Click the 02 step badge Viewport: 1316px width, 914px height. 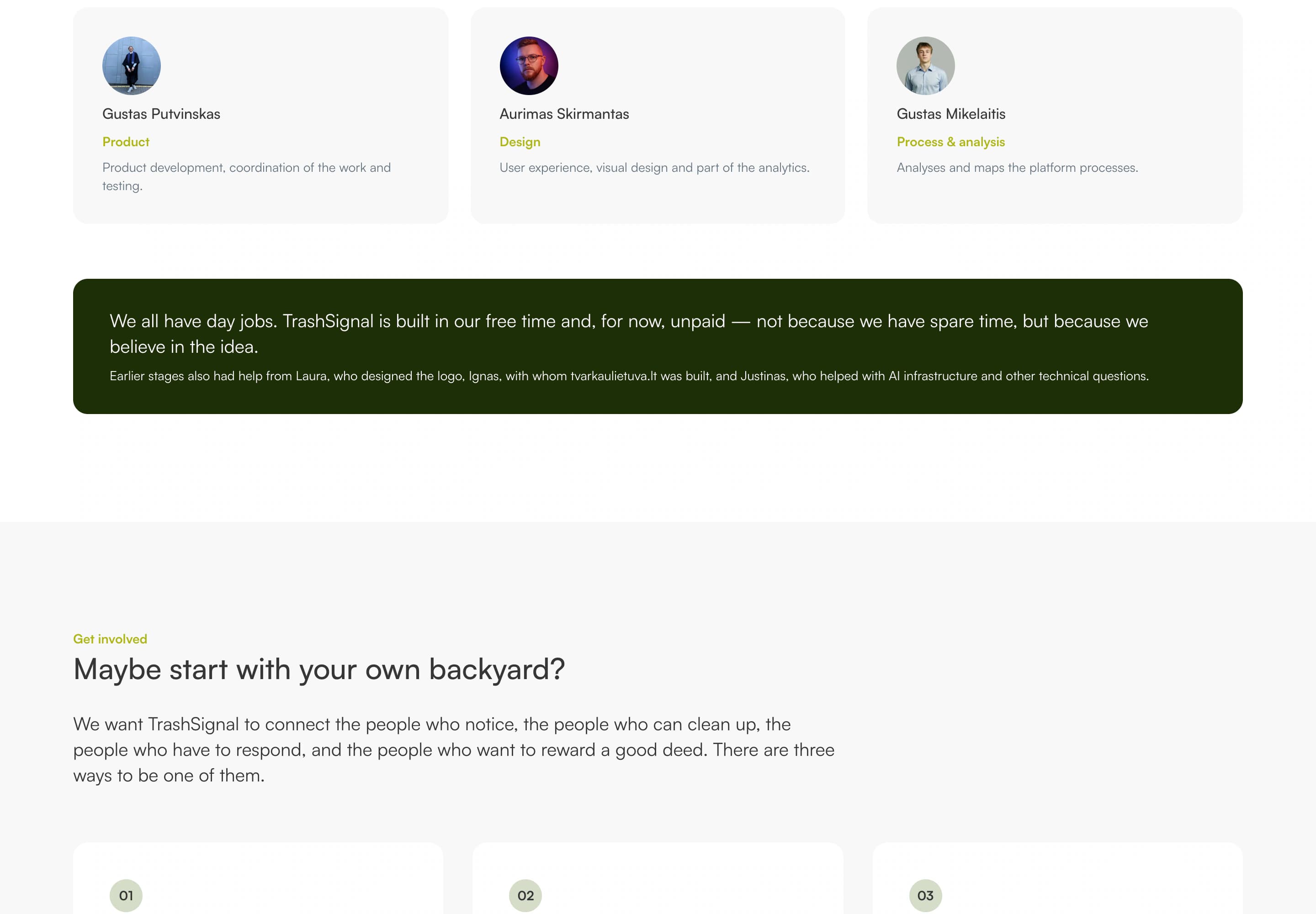tap(525, 895)
